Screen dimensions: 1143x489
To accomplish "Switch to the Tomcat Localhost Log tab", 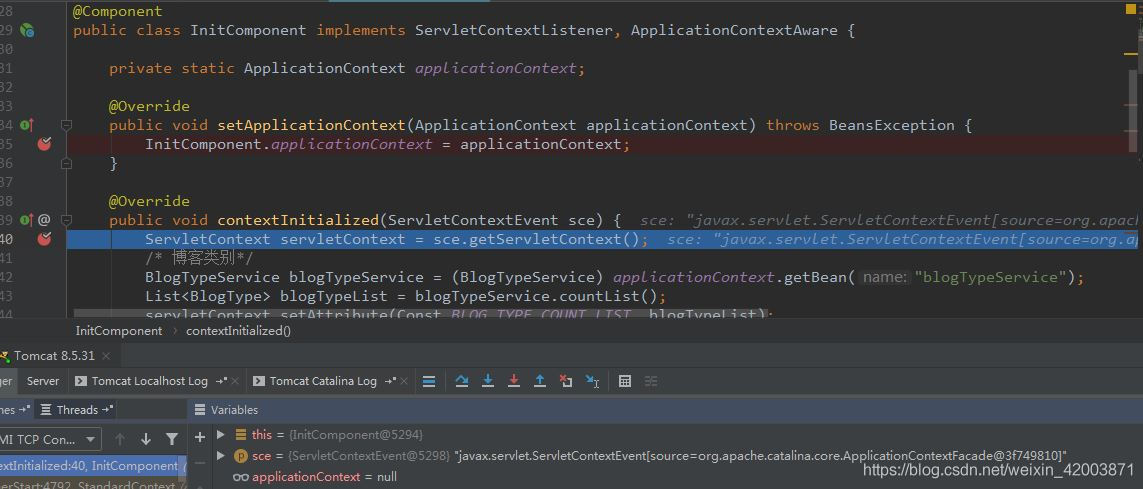I will pyautogui.click(x=149, y=380).
